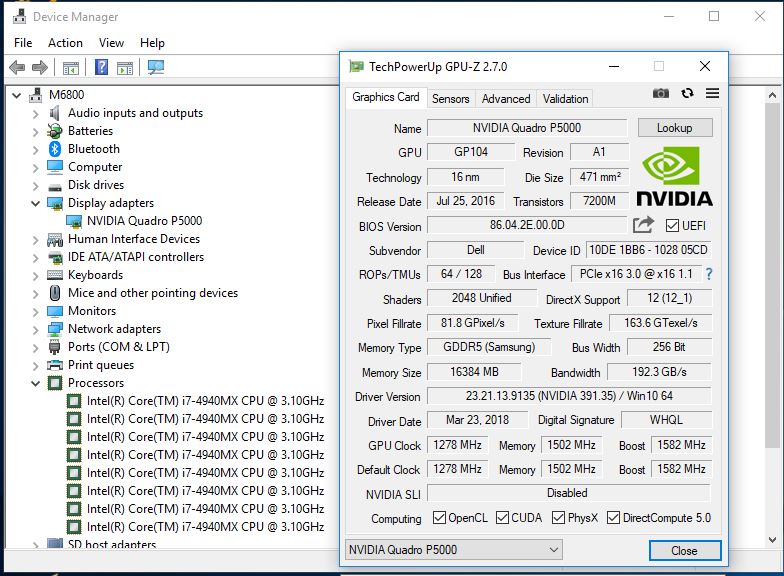Open the View menu

(x=111, y=43)
